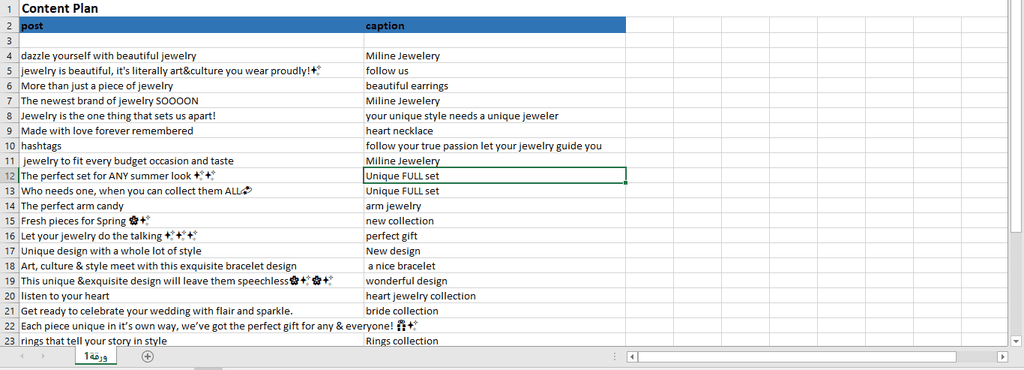Viewport: 1024px width, 370px height.
Task: Select 'Miline Jewelery' caption in row 4
Action: [494, 56]
